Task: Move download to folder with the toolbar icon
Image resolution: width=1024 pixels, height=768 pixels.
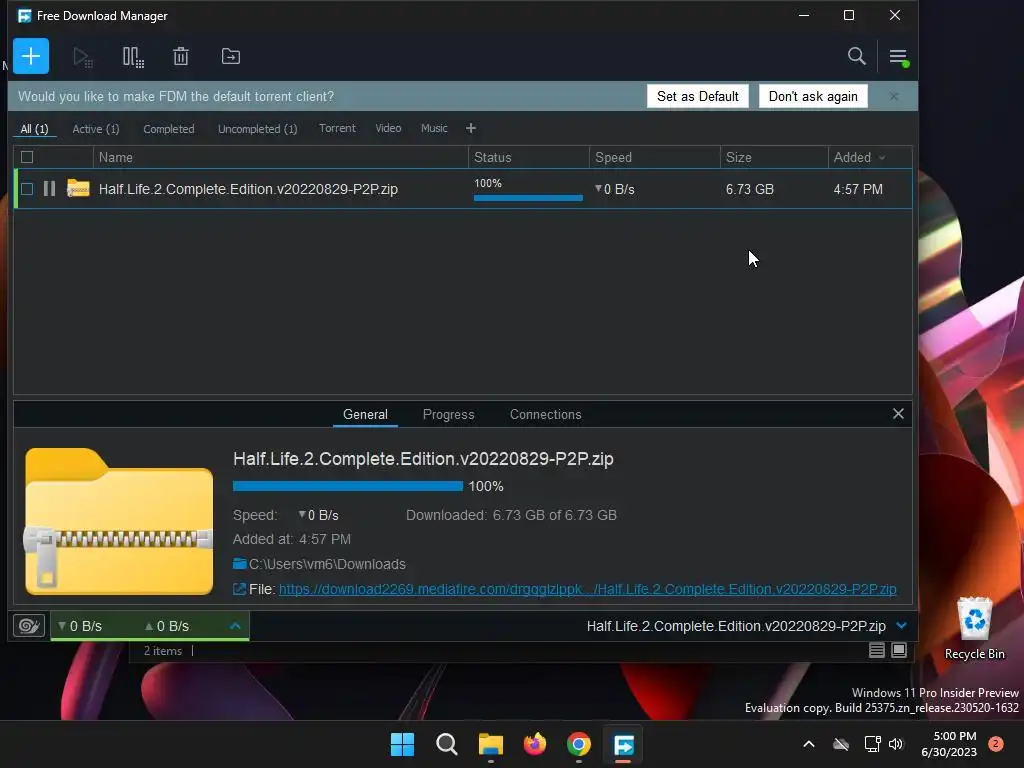Action: [x=231, y=57]
